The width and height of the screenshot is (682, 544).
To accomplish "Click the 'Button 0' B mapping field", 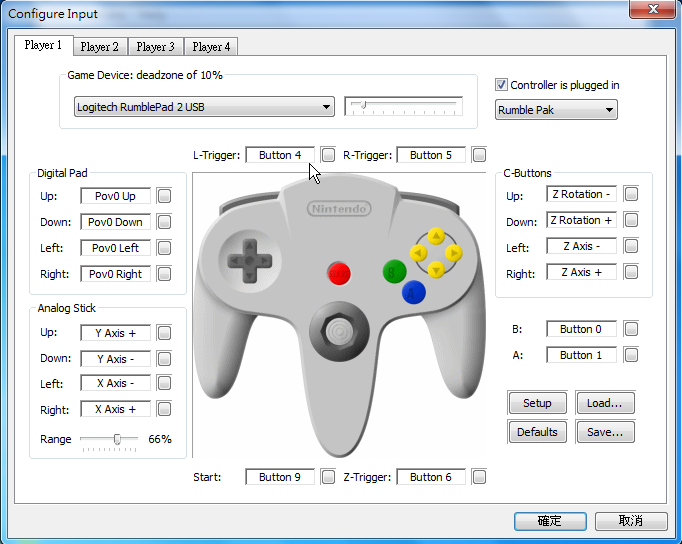I will point(581,329).
